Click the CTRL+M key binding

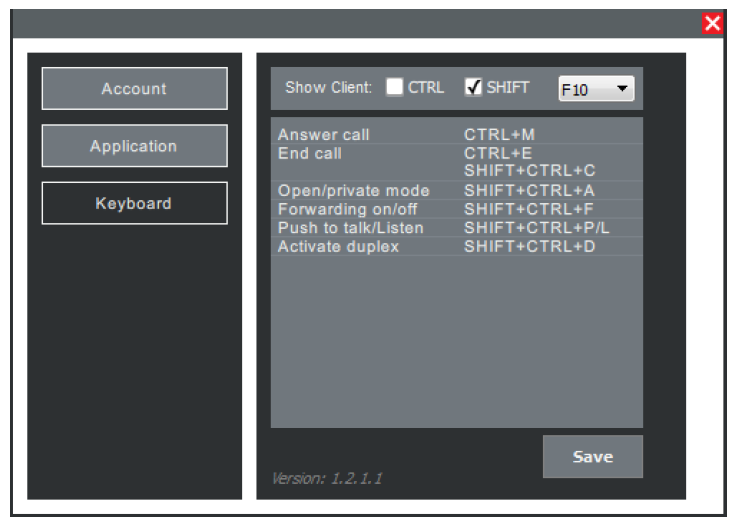click(x=500, y=135)
